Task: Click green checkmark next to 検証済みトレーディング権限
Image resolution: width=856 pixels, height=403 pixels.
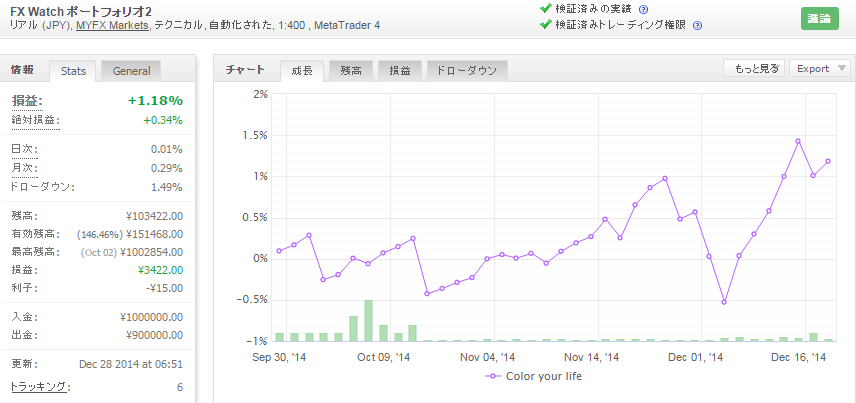Action: (544, 24)
